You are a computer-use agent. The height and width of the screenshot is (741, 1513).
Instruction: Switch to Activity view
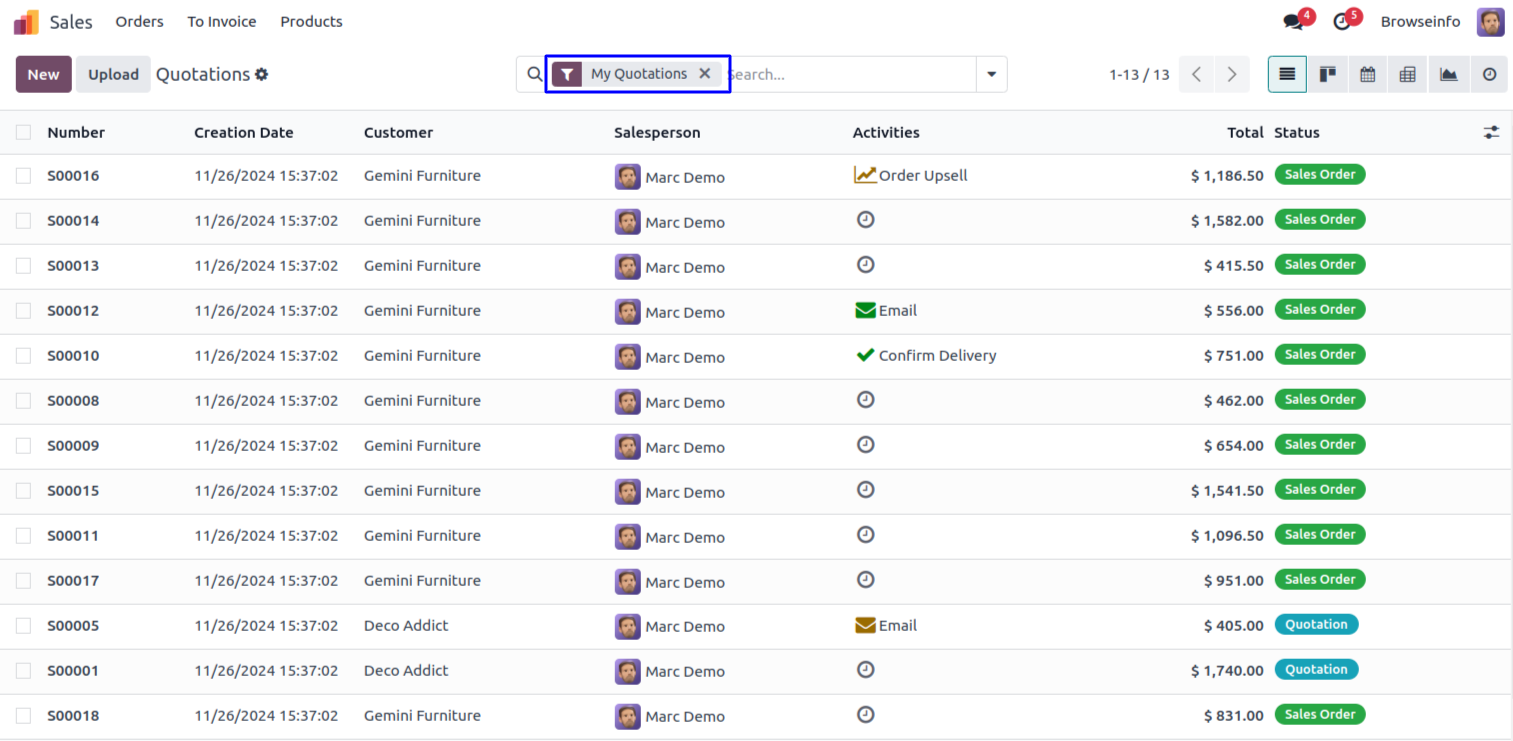1489,75
